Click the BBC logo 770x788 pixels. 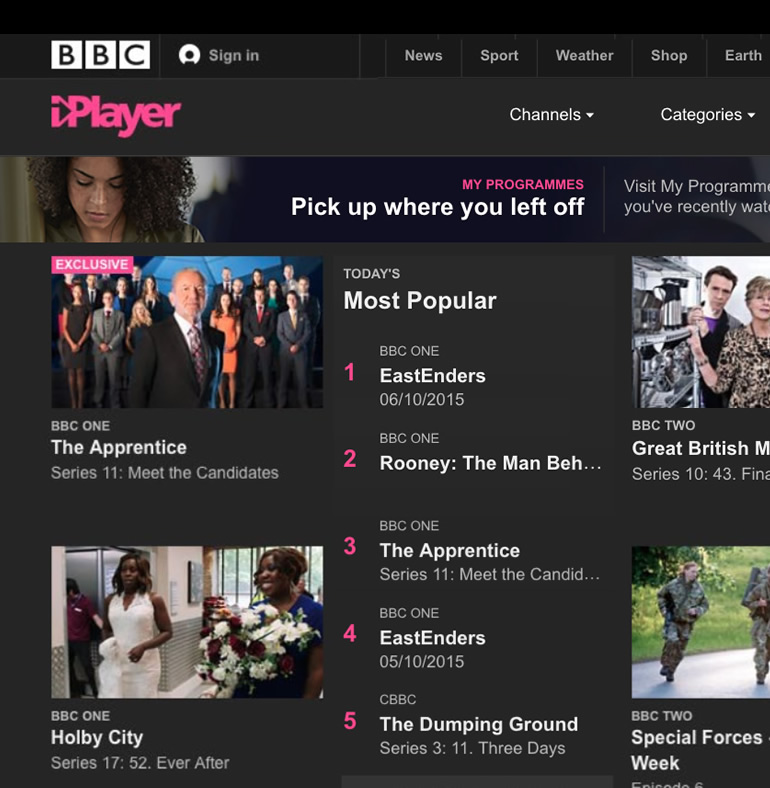[101, 55]
